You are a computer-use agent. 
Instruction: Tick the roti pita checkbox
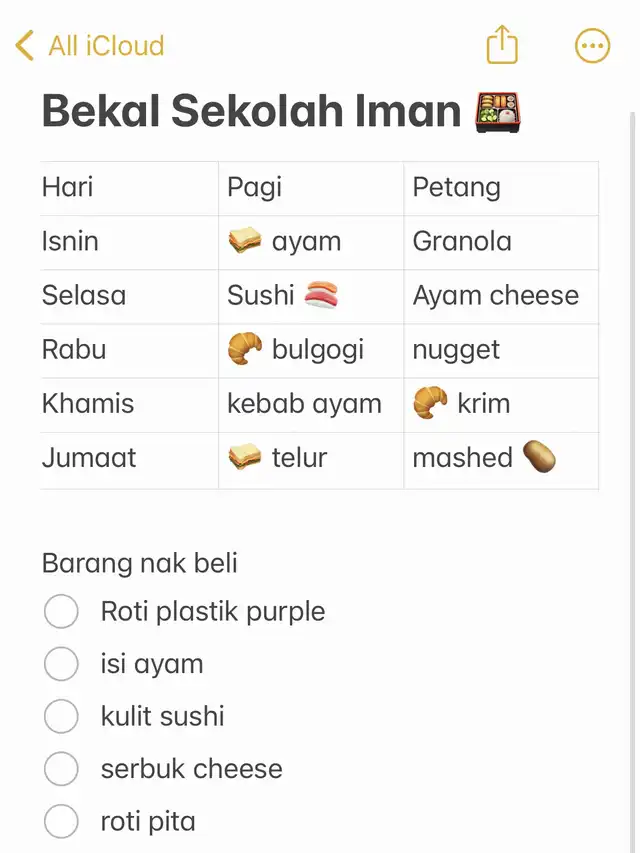point(61,821)
